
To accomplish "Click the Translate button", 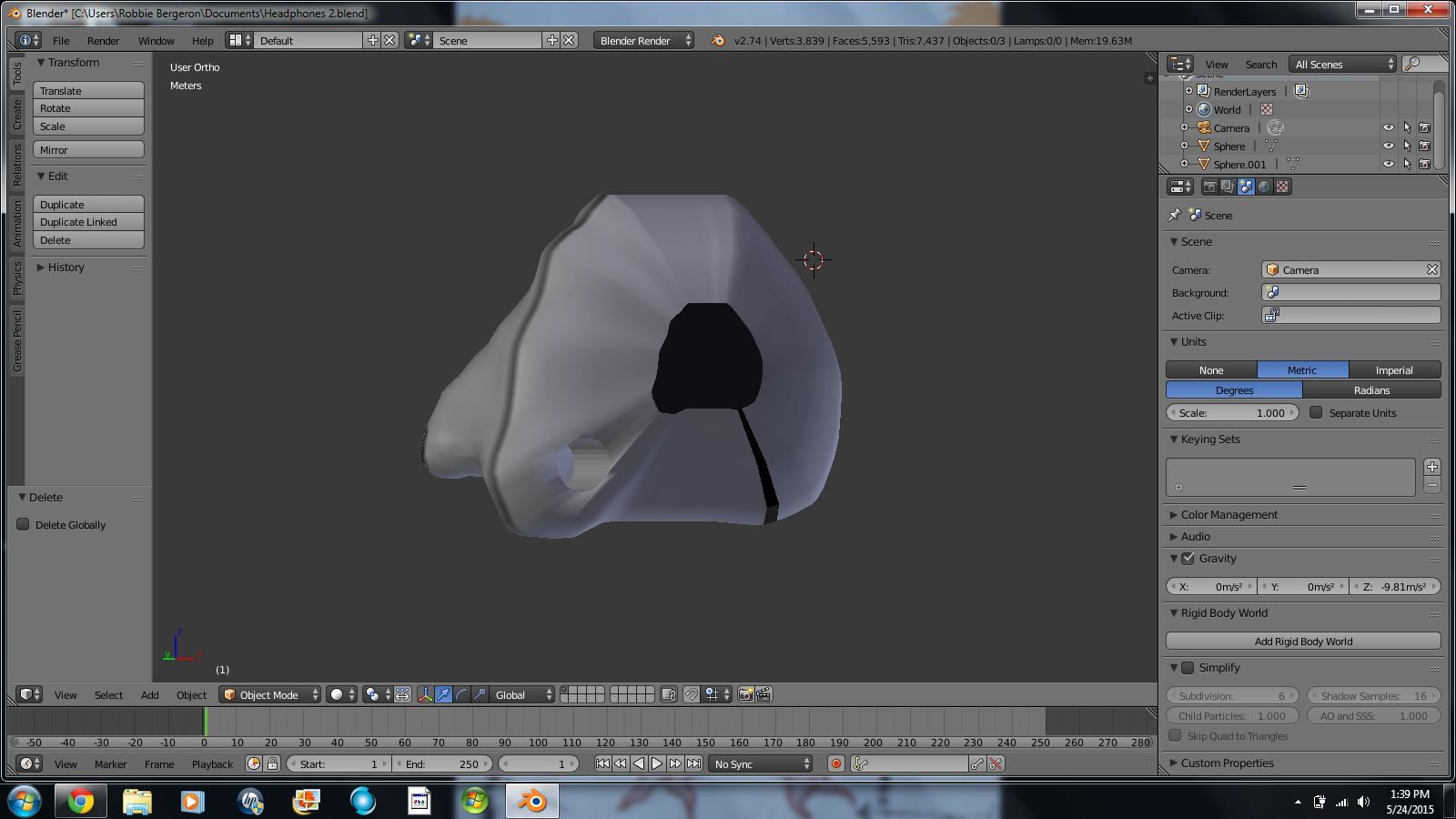I will (88, 90).
